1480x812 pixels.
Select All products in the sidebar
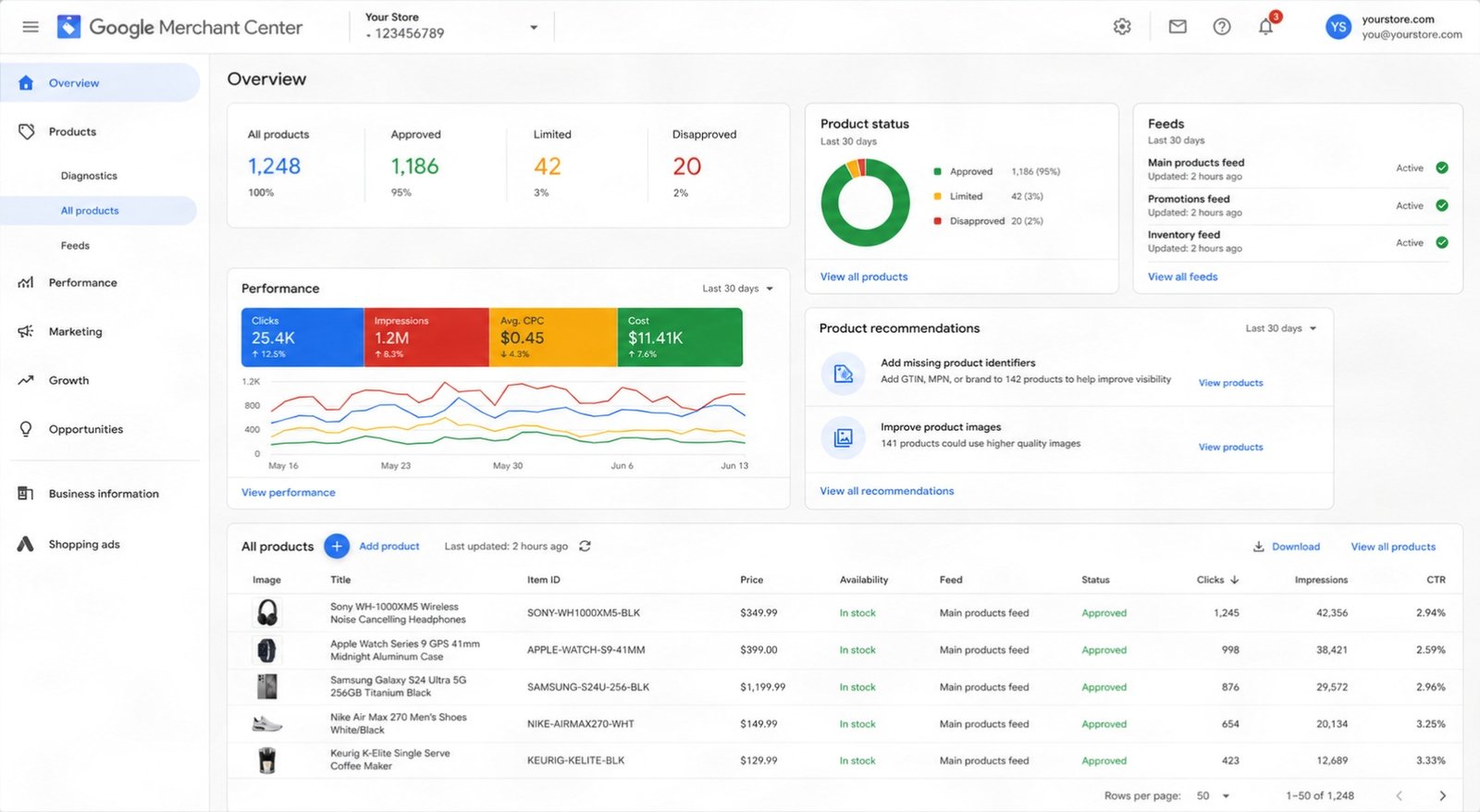[98, 211]
